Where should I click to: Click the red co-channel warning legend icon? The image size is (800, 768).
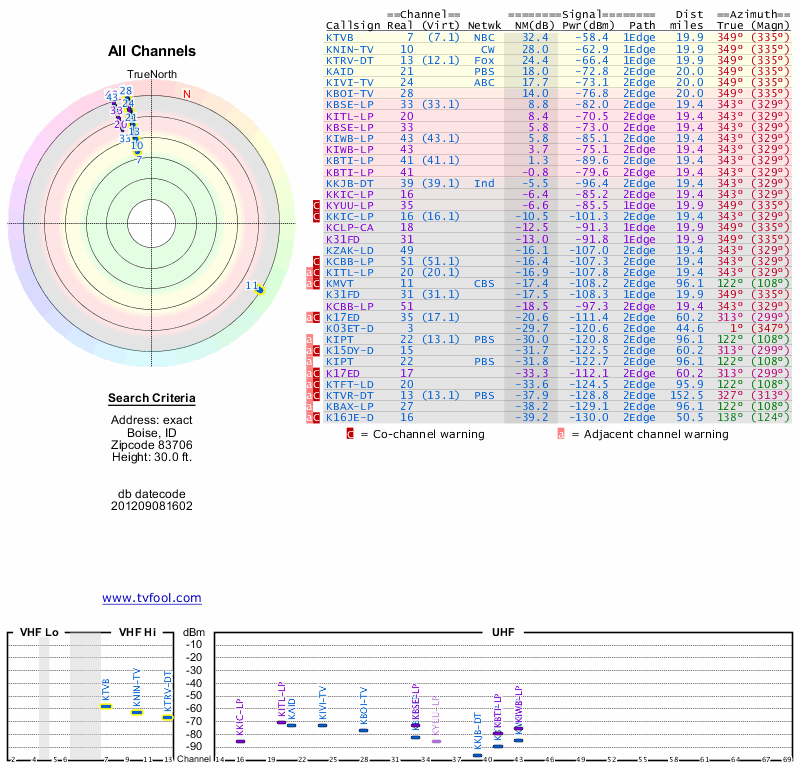click(350, 434)
